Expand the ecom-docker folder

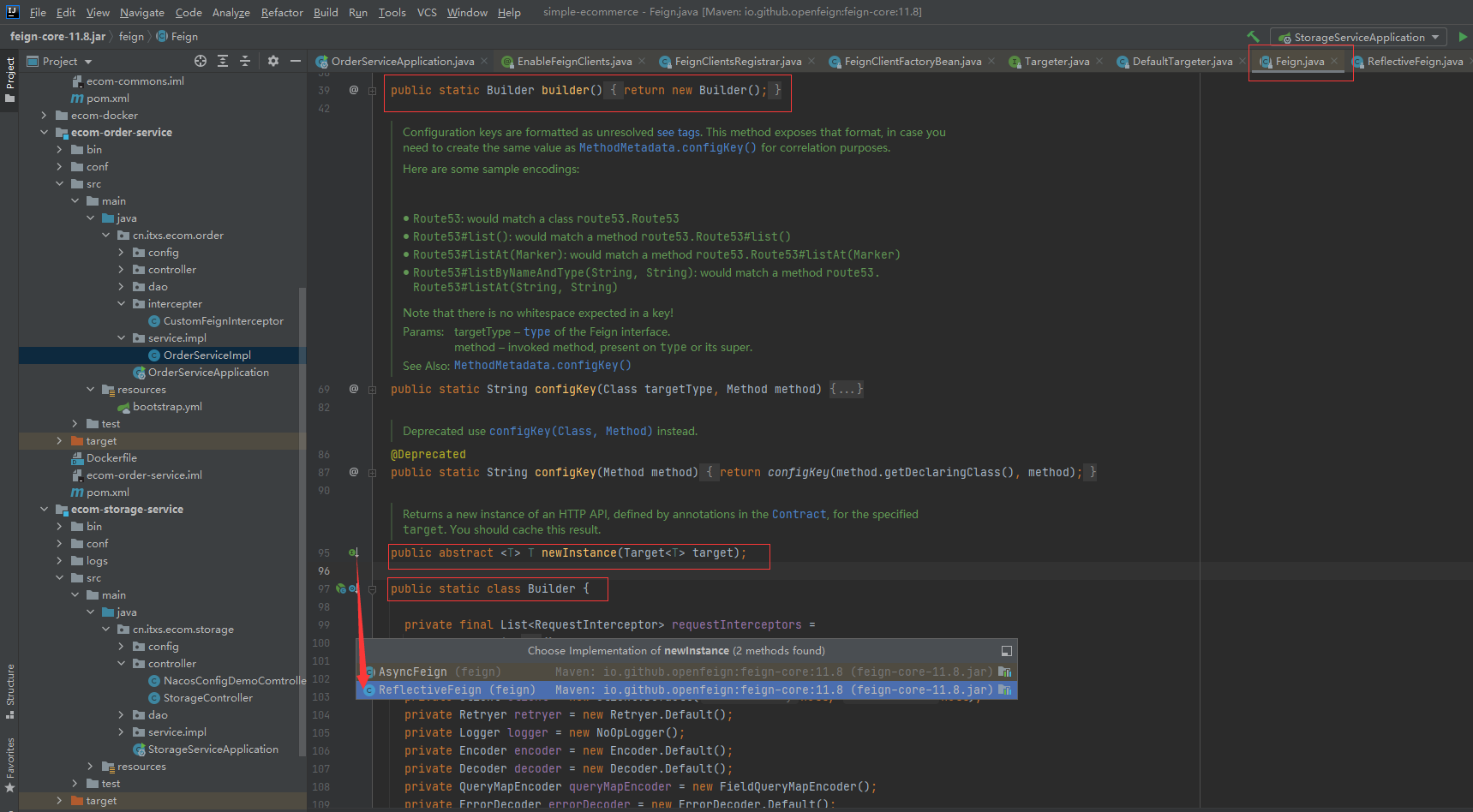click(44, 116)
